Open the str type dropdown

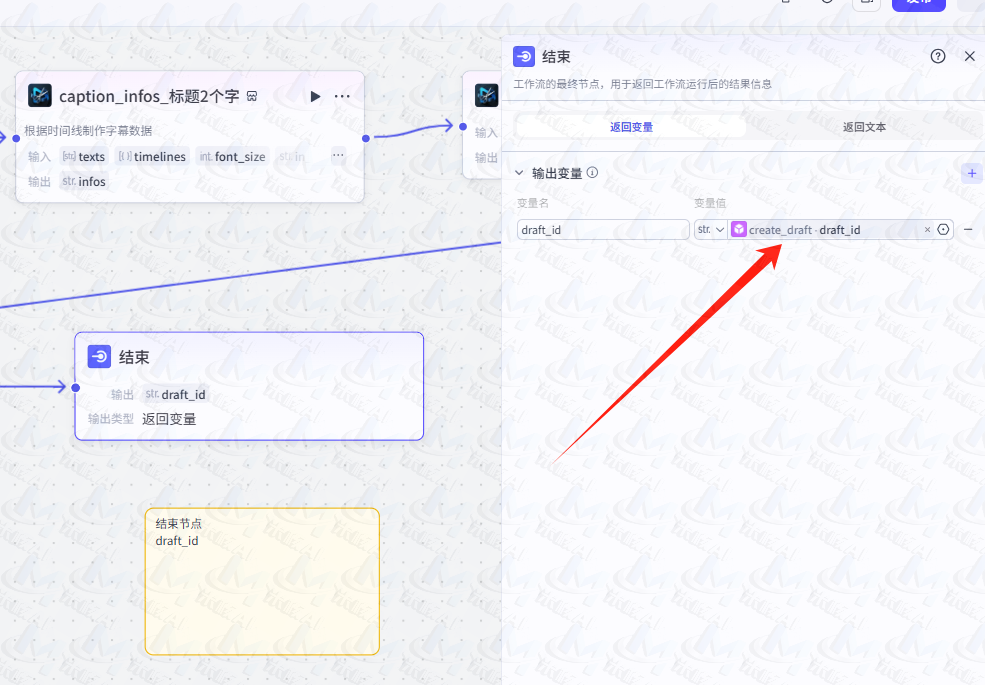709,229
